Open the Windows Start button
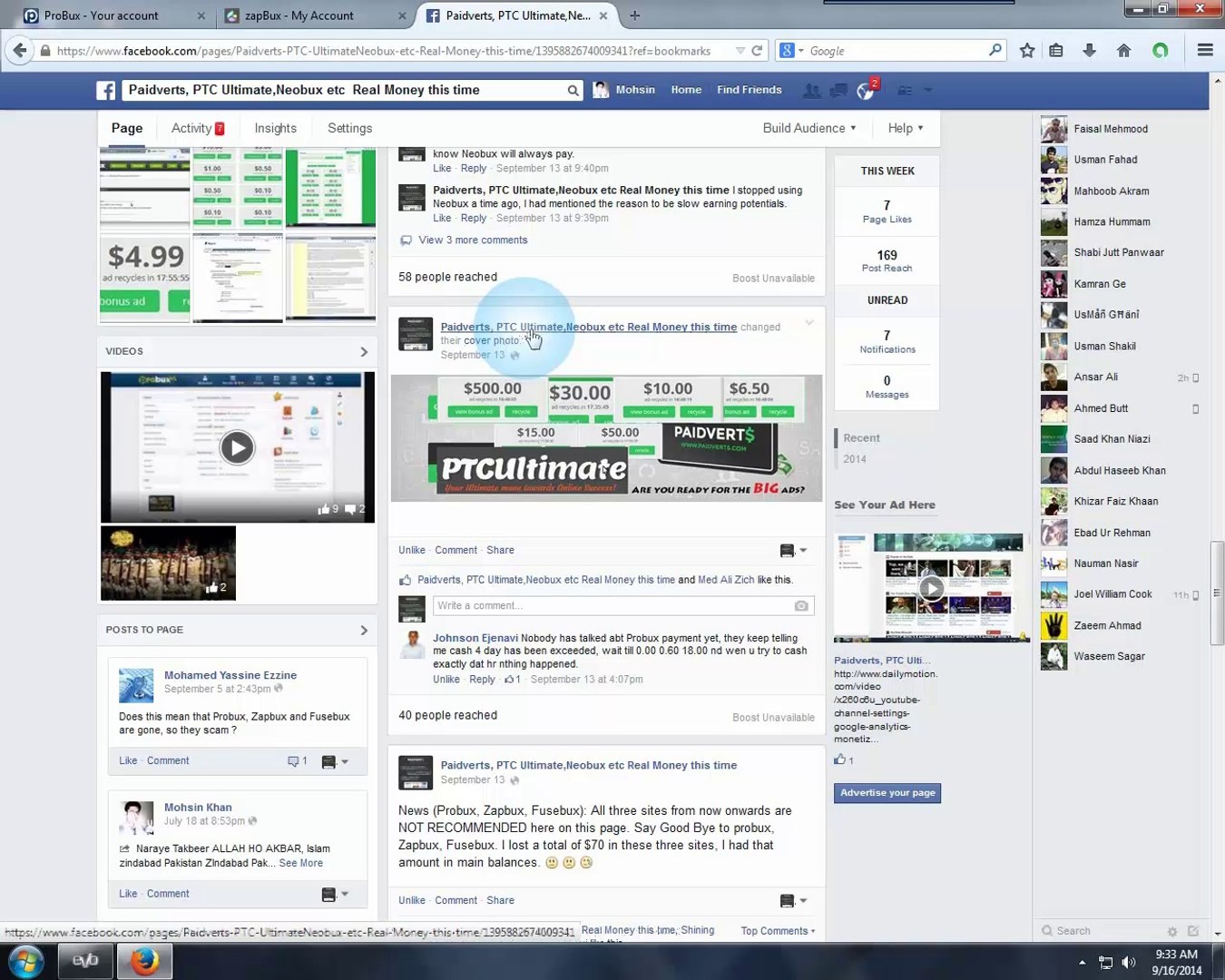This screenshot has height=980, width=1225. [x=25, y=961]
